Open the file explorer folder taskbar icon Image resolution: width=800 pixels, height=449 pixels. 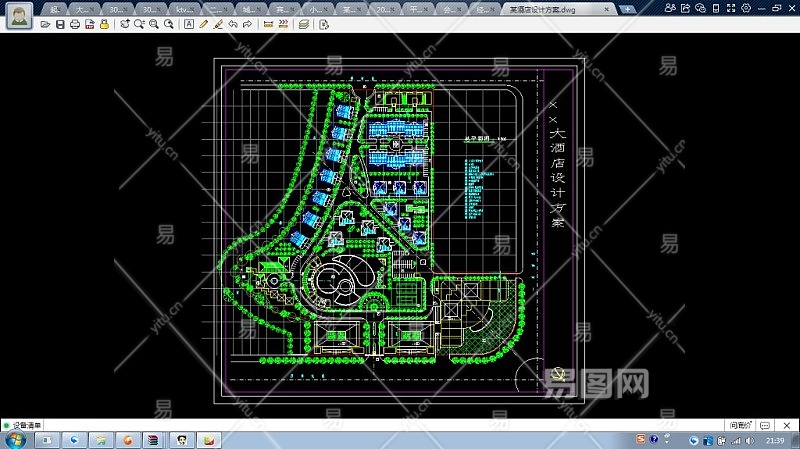pos(101,440)
